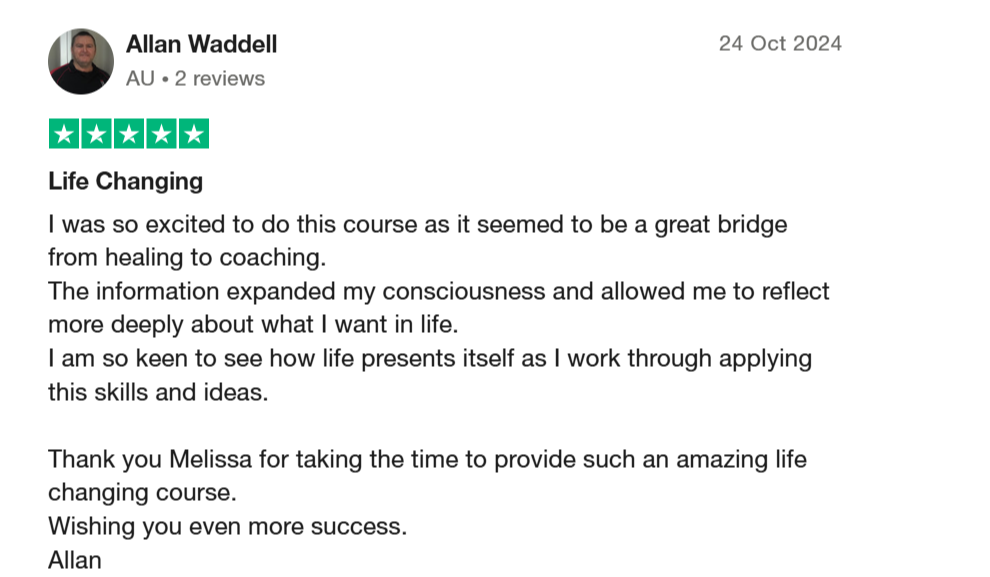
Task: Click the line 'from healing to coaching.'
Action: 187,258
